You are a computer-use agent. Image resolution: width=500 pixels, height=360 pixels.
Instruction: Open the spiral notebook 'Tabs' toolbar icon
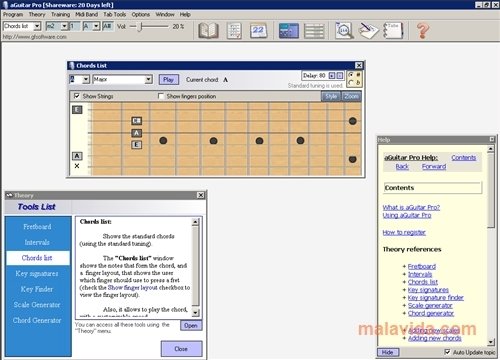pos(393,31)
